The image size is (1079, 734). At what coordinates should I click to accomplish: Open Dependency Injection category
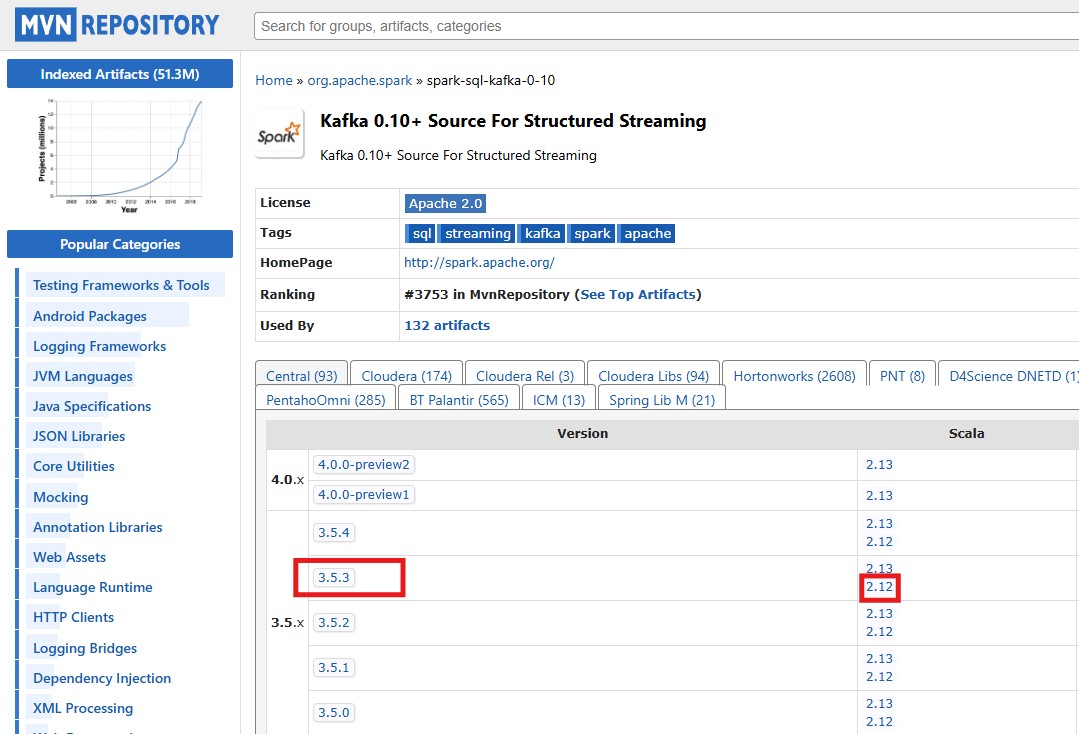click(x=102, y=678)
